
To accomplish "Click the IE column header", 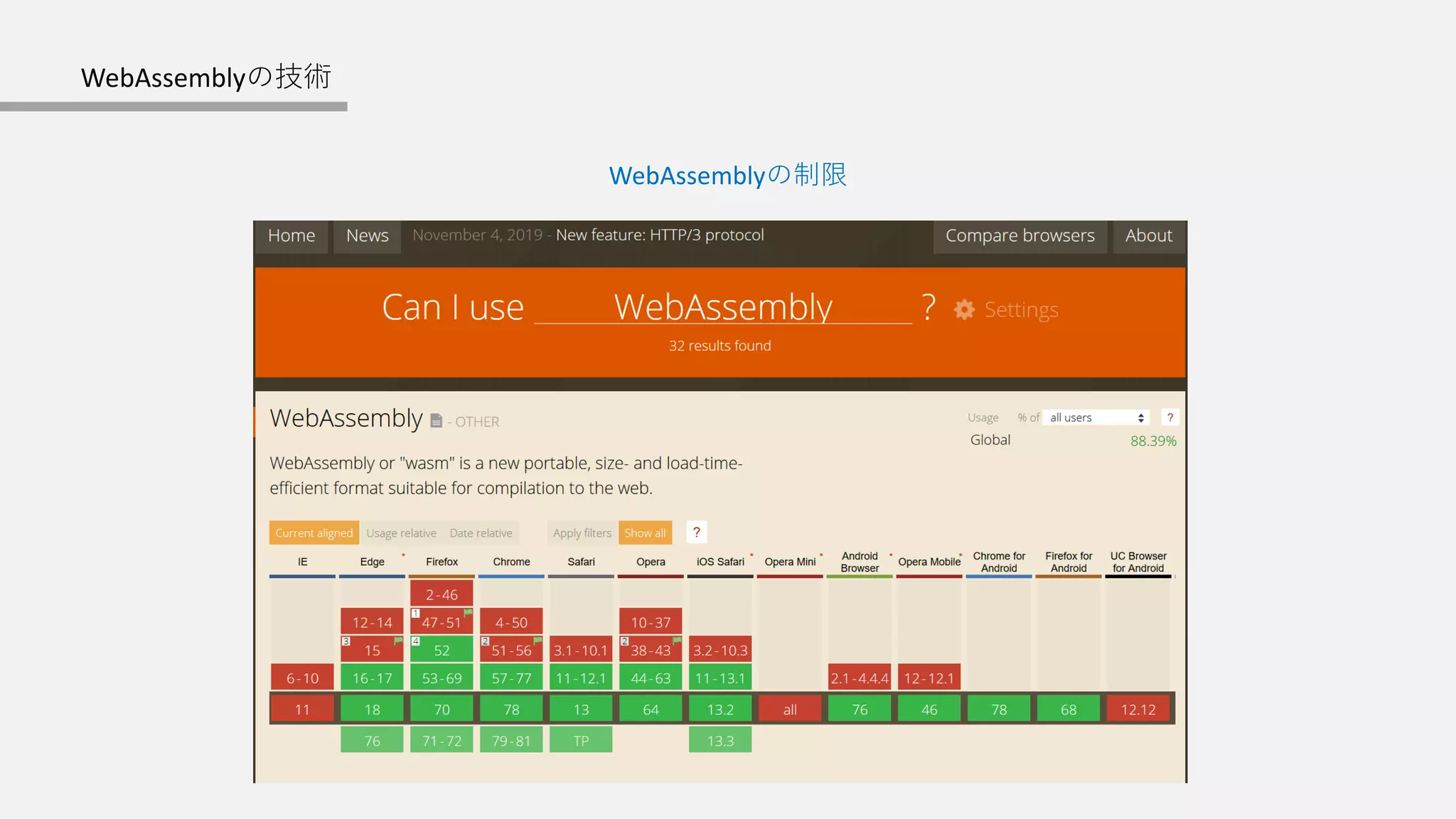I will pyautogui.click(x=302, y=562).
